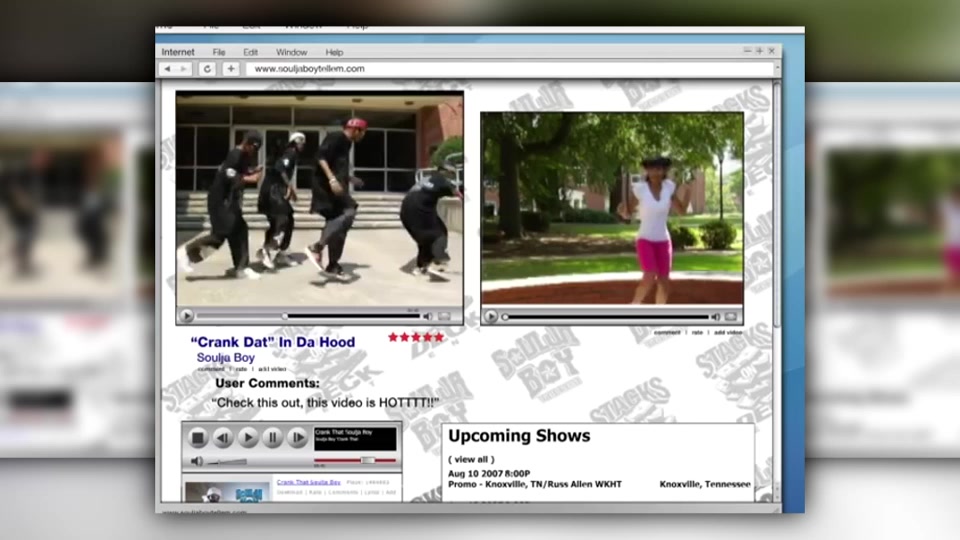Viewport: 960px width, 540px height.
Task: Click add video link under right video
Action: coord(728,332)
